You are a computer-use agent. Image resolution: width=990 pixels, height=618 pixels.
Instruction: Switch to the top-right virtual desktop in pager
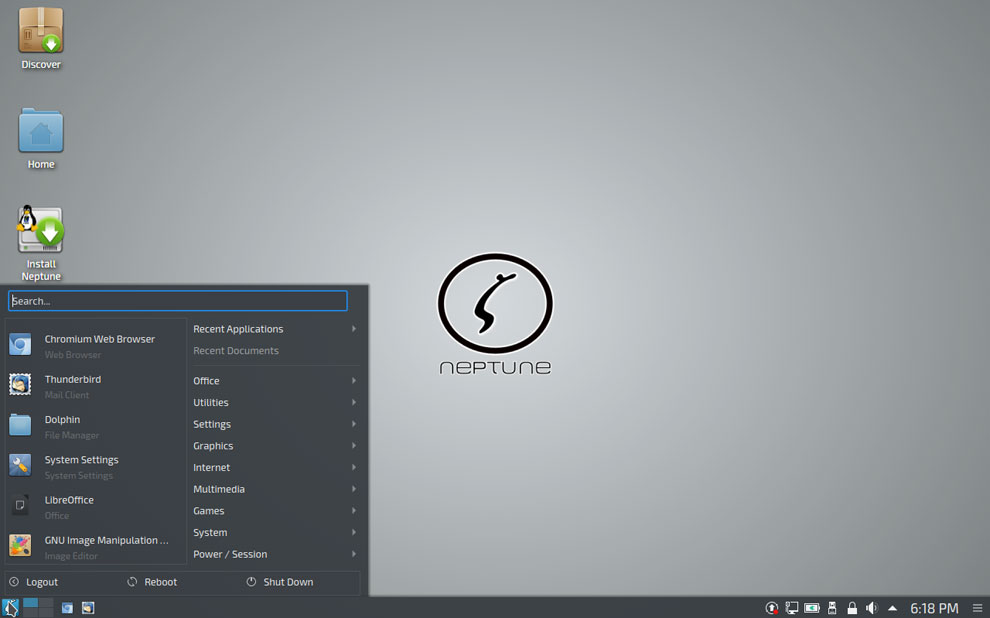tap(45, 603)
